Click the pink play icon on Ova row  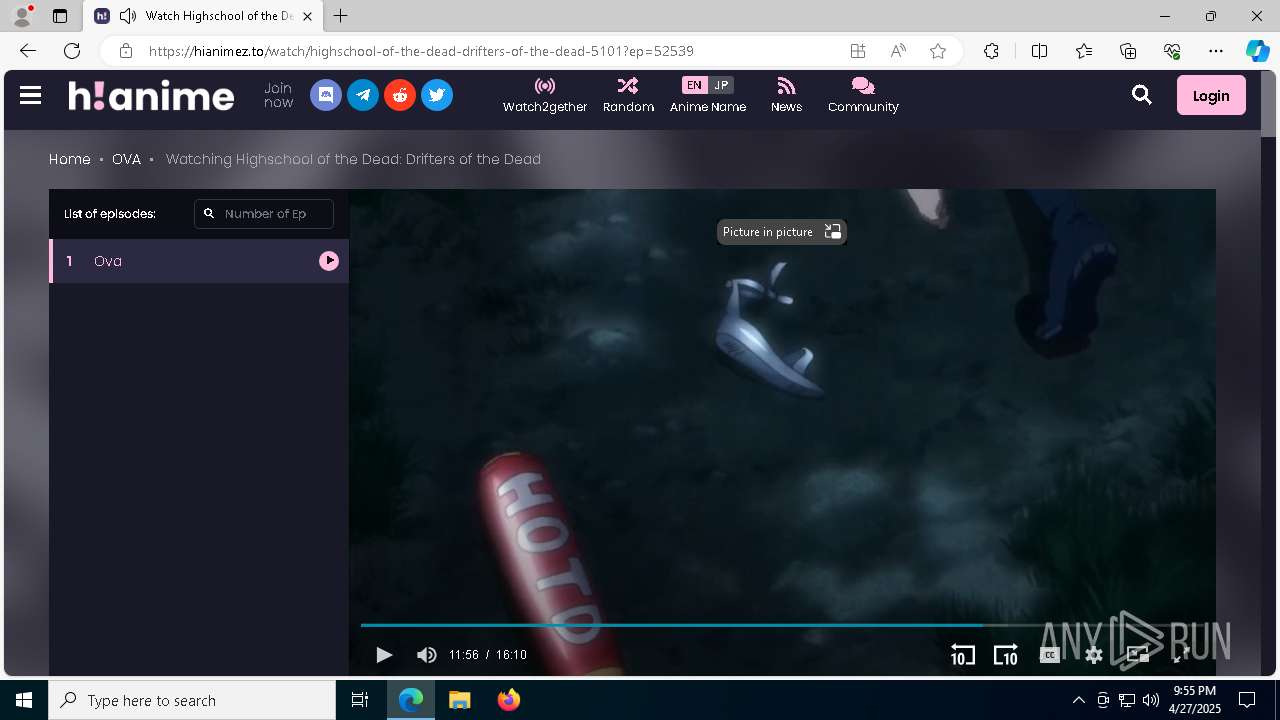tap(329, 261)
